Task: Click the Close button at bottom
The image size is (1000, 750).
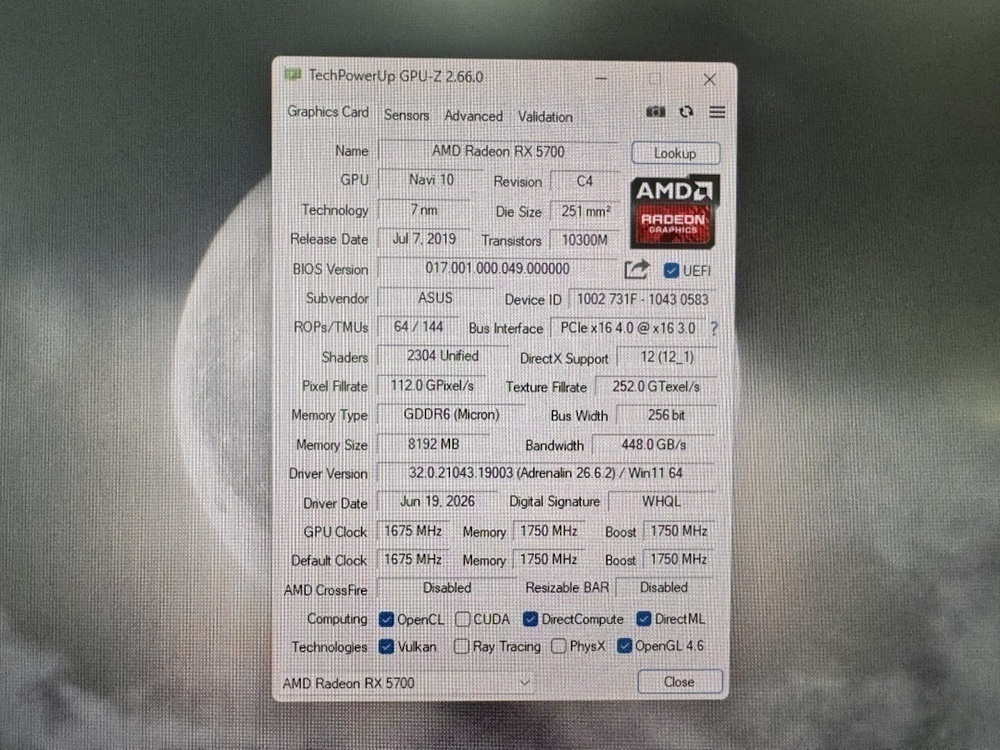Action: [x=679, y=682]
